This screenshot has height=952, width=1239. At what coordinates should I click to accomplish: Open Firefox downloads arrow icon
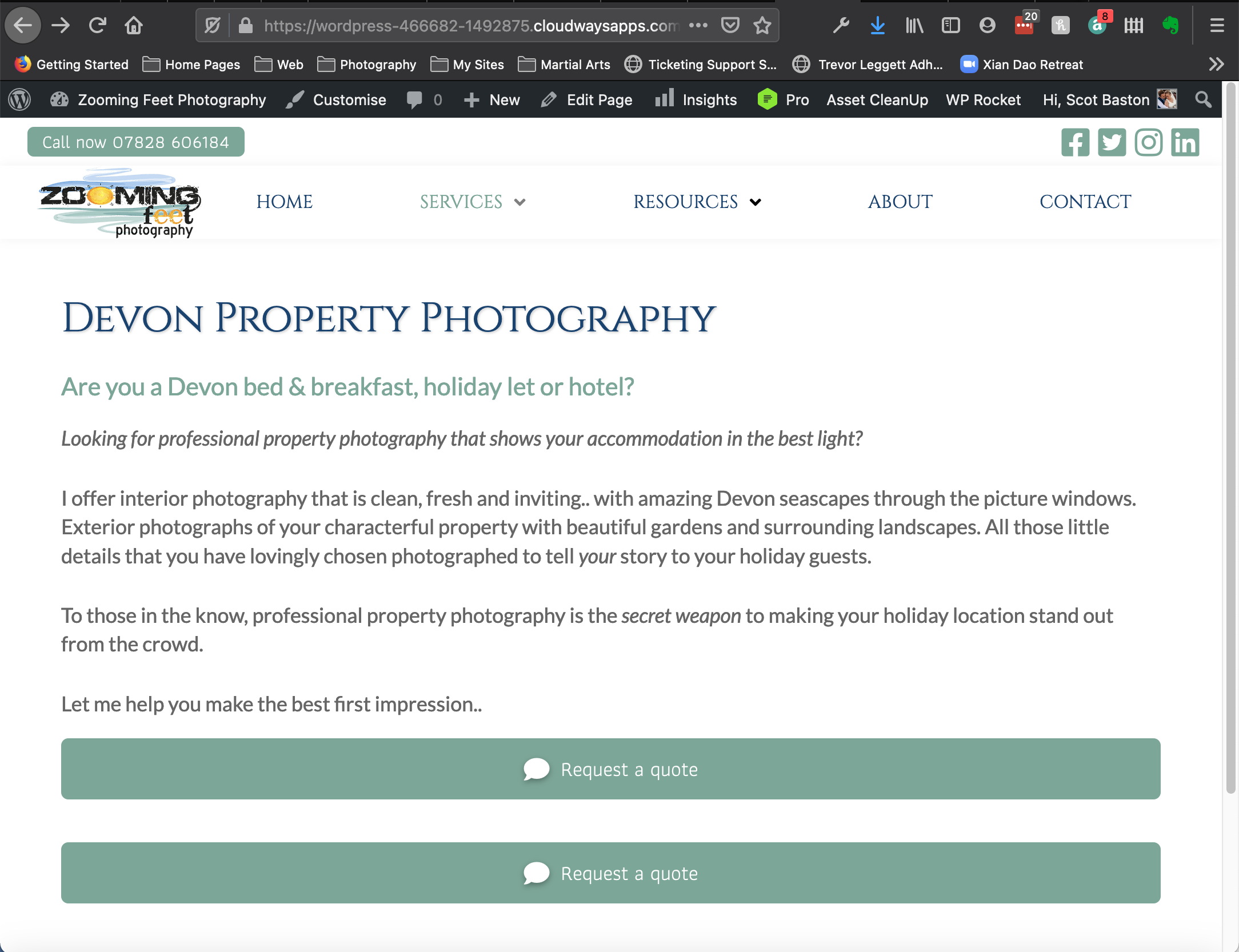(877, 26)
